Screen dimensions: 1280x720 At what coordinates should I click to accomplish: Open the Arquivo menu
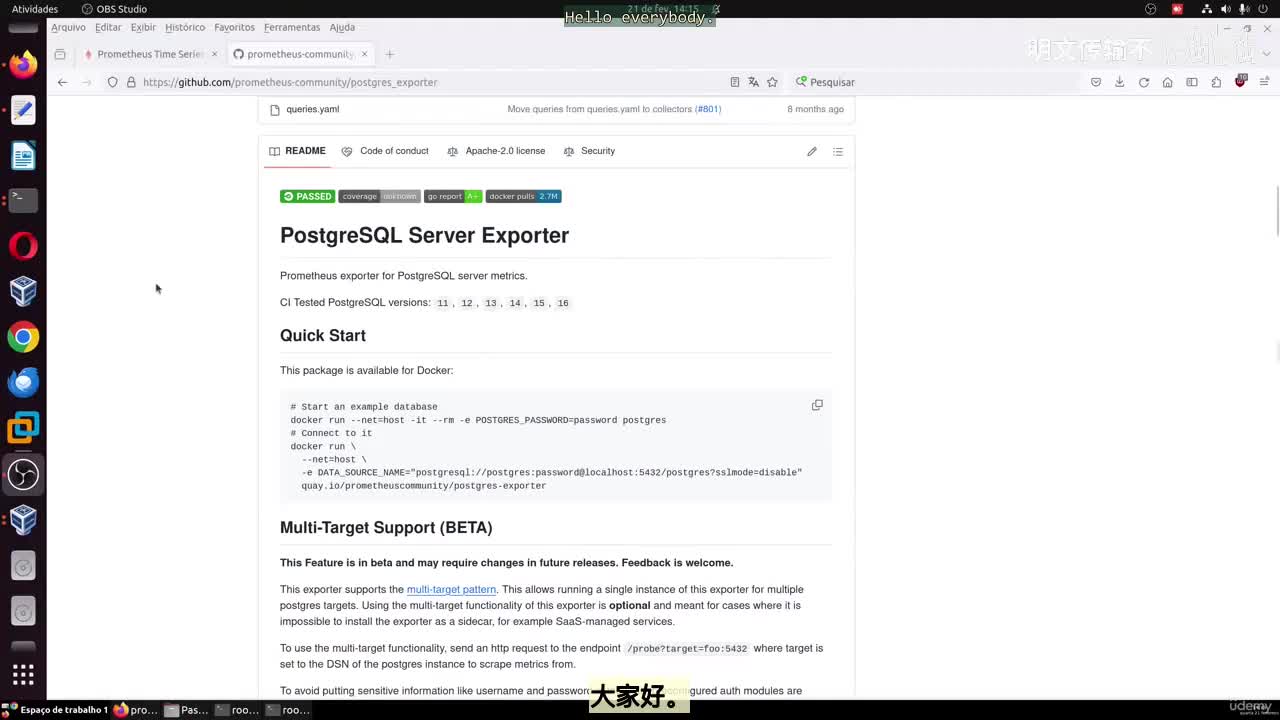(x=68, y=27)
